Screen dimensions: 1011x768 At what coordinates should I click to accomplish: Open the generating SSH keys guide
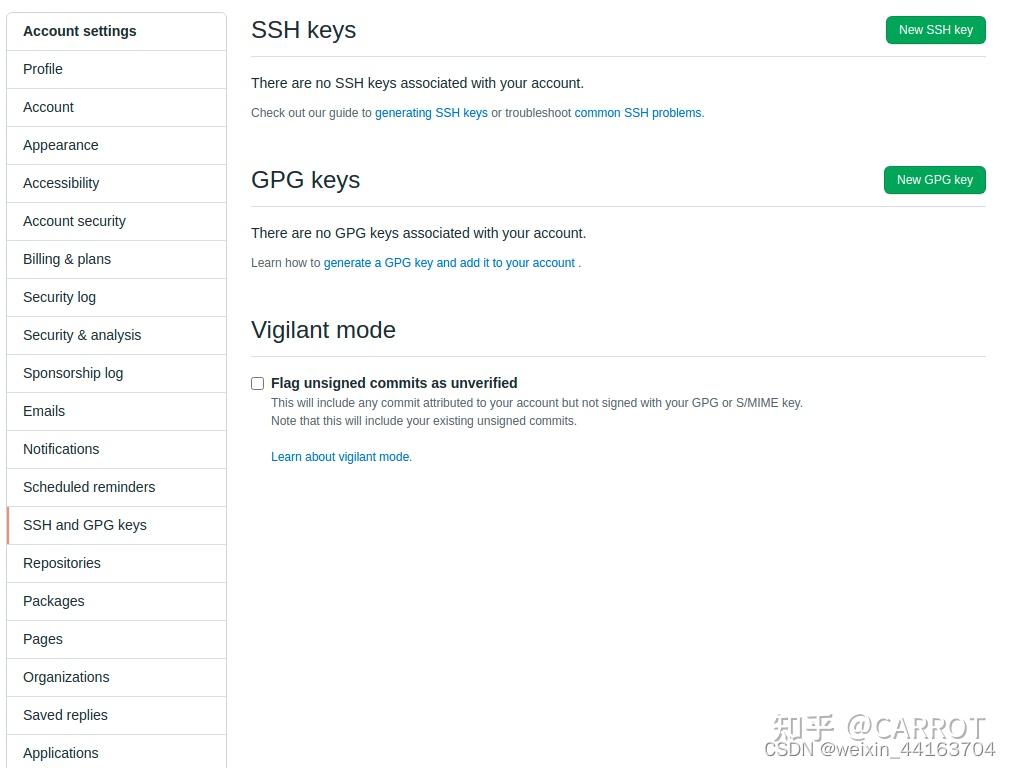point(431,113)
